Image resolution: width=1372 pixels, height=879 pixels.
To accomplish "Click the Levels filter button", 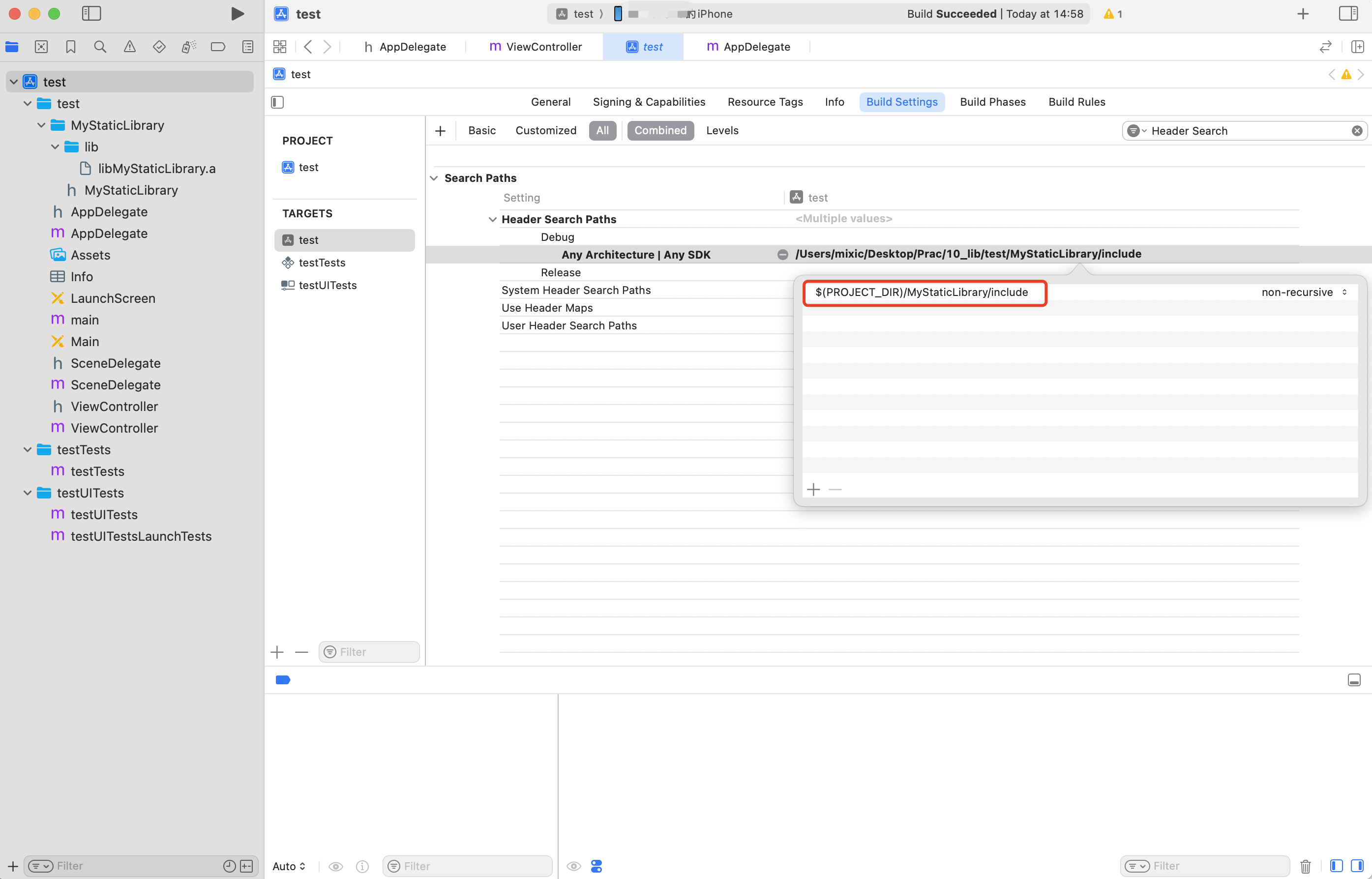I will click(x=722, y=131).
